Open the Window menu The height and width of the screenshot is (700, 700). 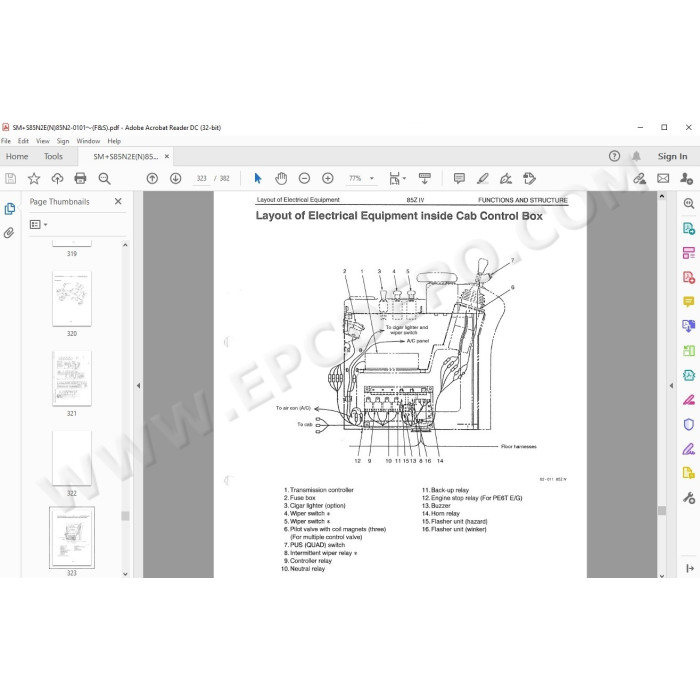pyautogui.click(x=88, y=141)
